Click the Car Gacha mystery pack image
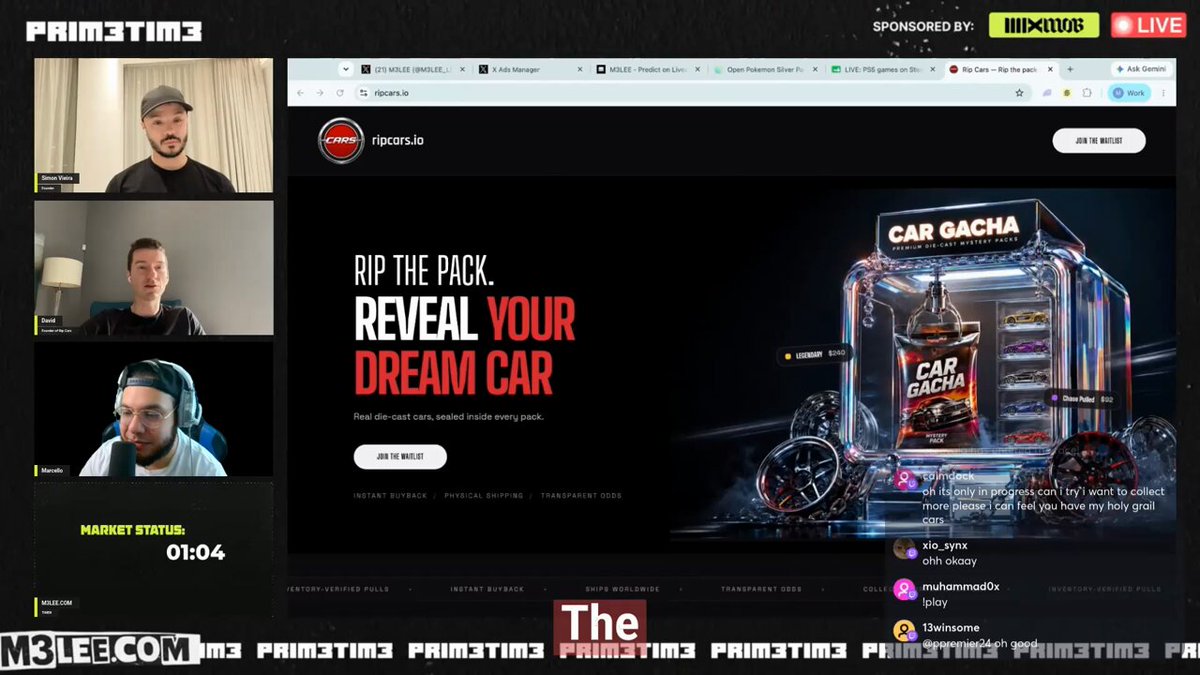The image size is (1200, 675). 937,385
